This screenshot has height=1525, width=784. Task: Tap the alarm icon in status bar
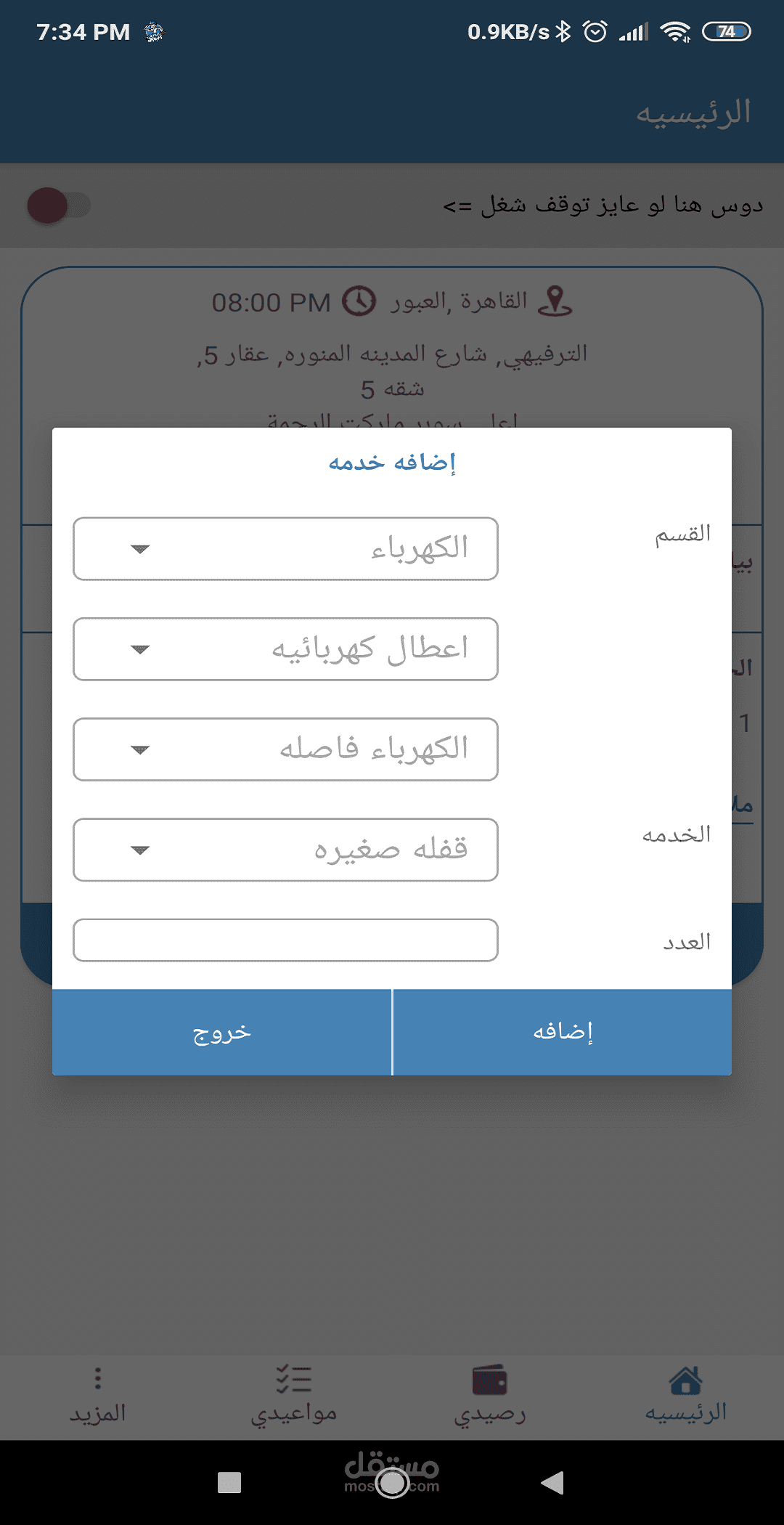[595, 32]
